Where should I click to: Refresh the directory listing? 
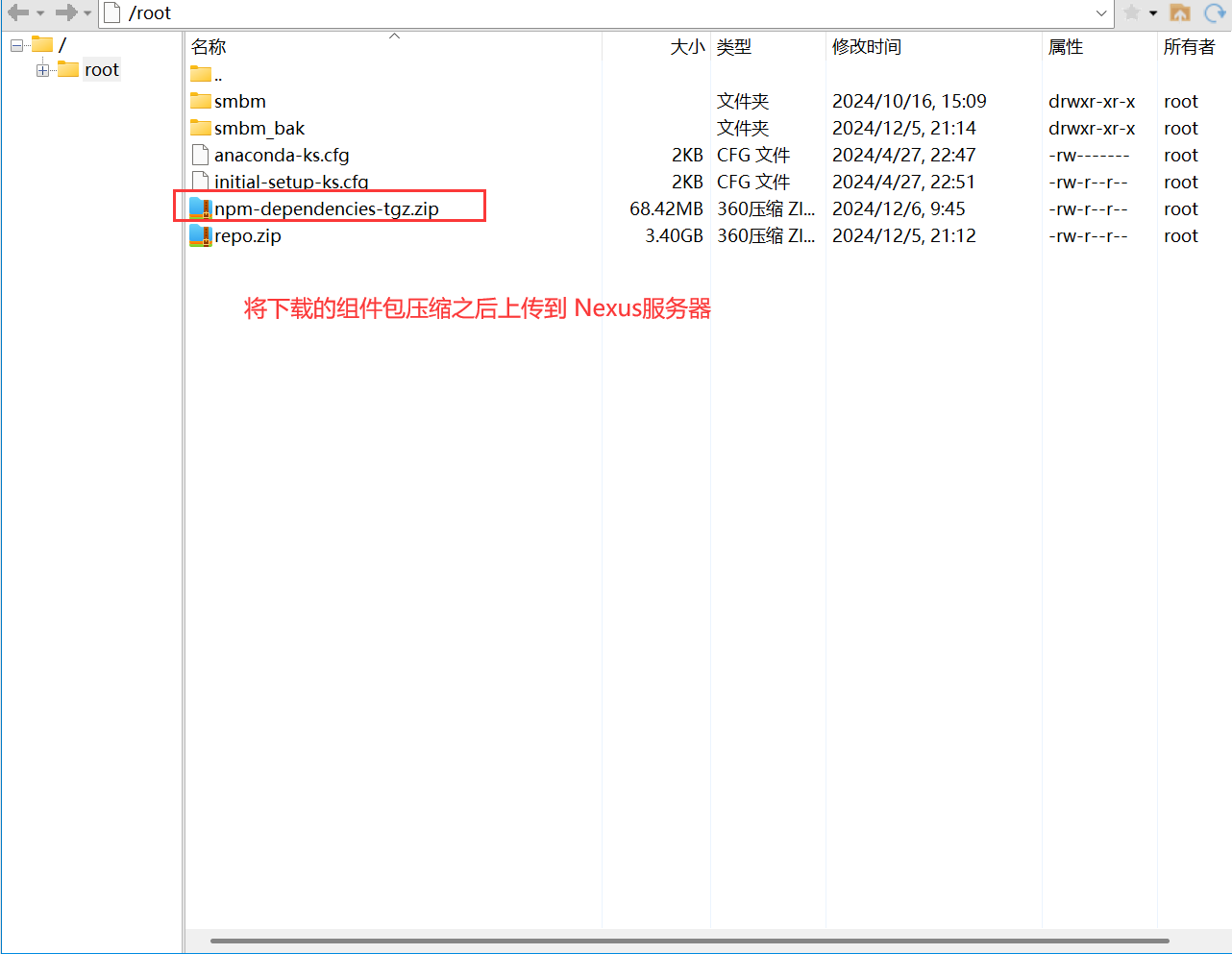[1214, 12]
